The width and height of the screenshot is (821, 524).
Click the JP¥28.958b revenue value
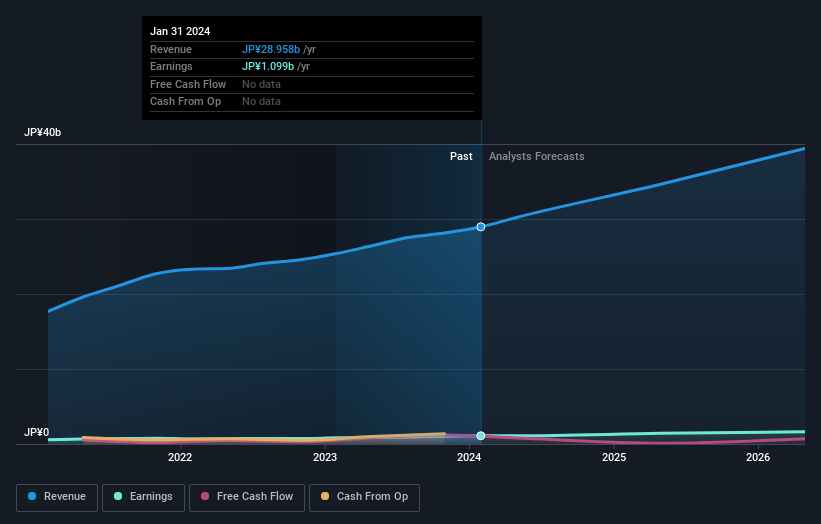(271, 49)
